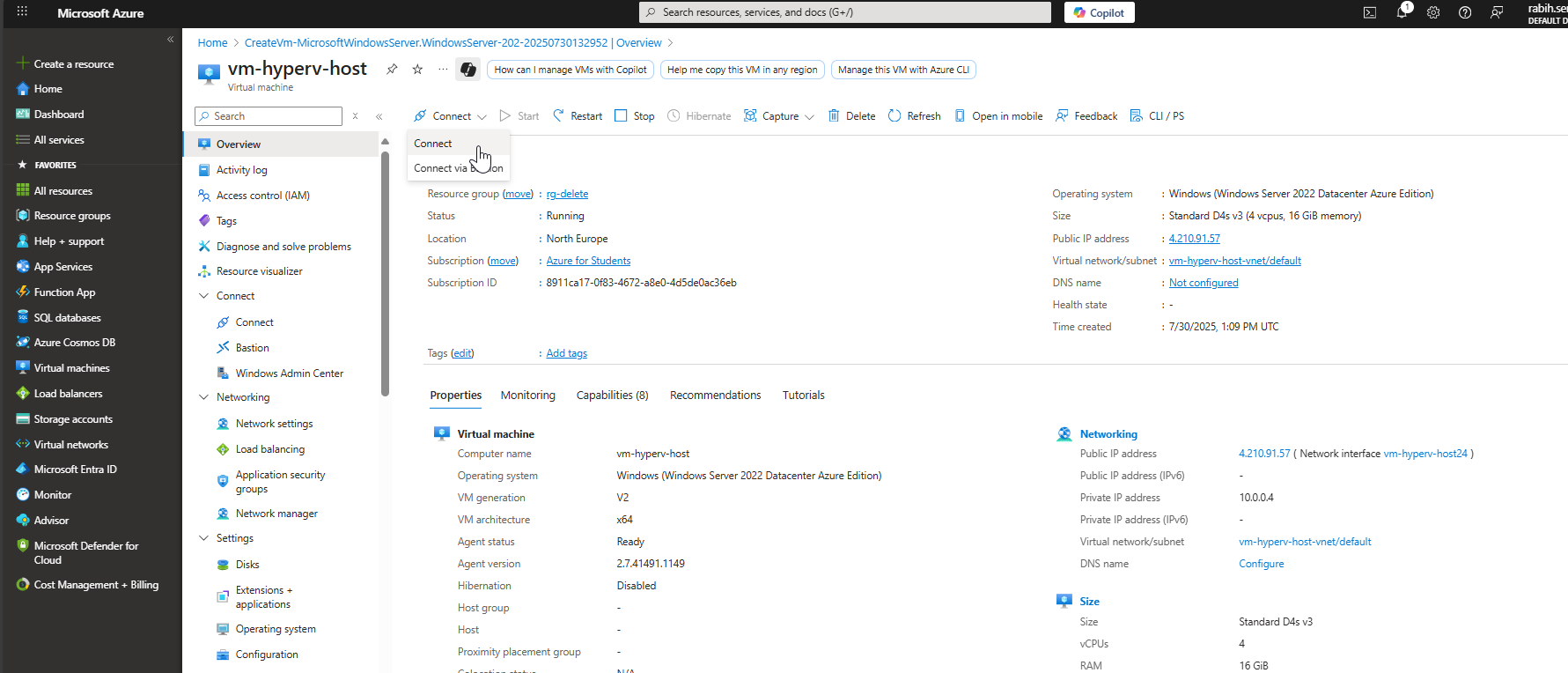Open the Connect toolbar dropdown
The width and height of the screenshot is (1568, 673).
point(450,116)
